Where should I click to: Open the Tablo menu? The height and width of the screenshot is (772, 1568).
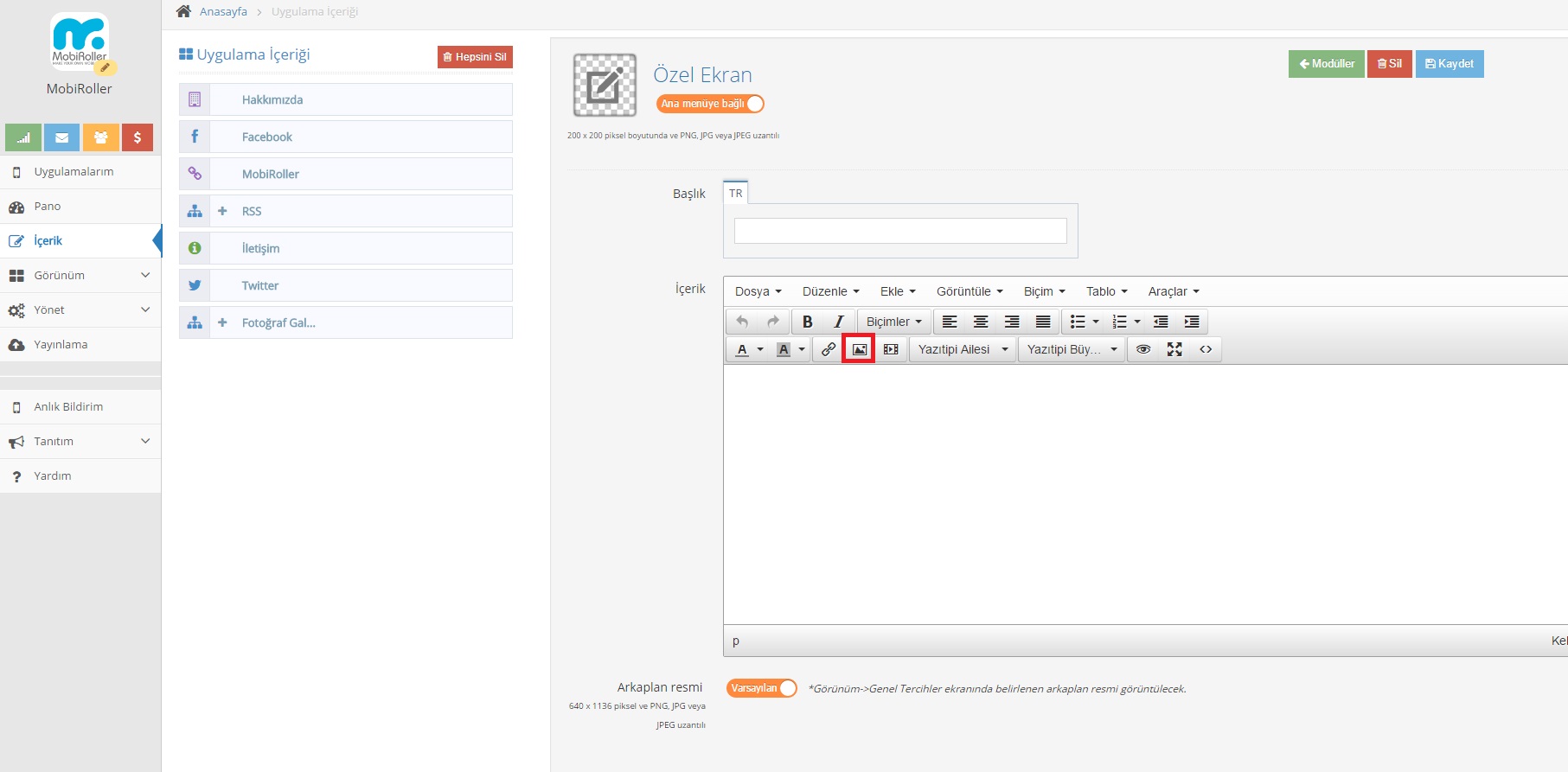tap(1107, 291)
